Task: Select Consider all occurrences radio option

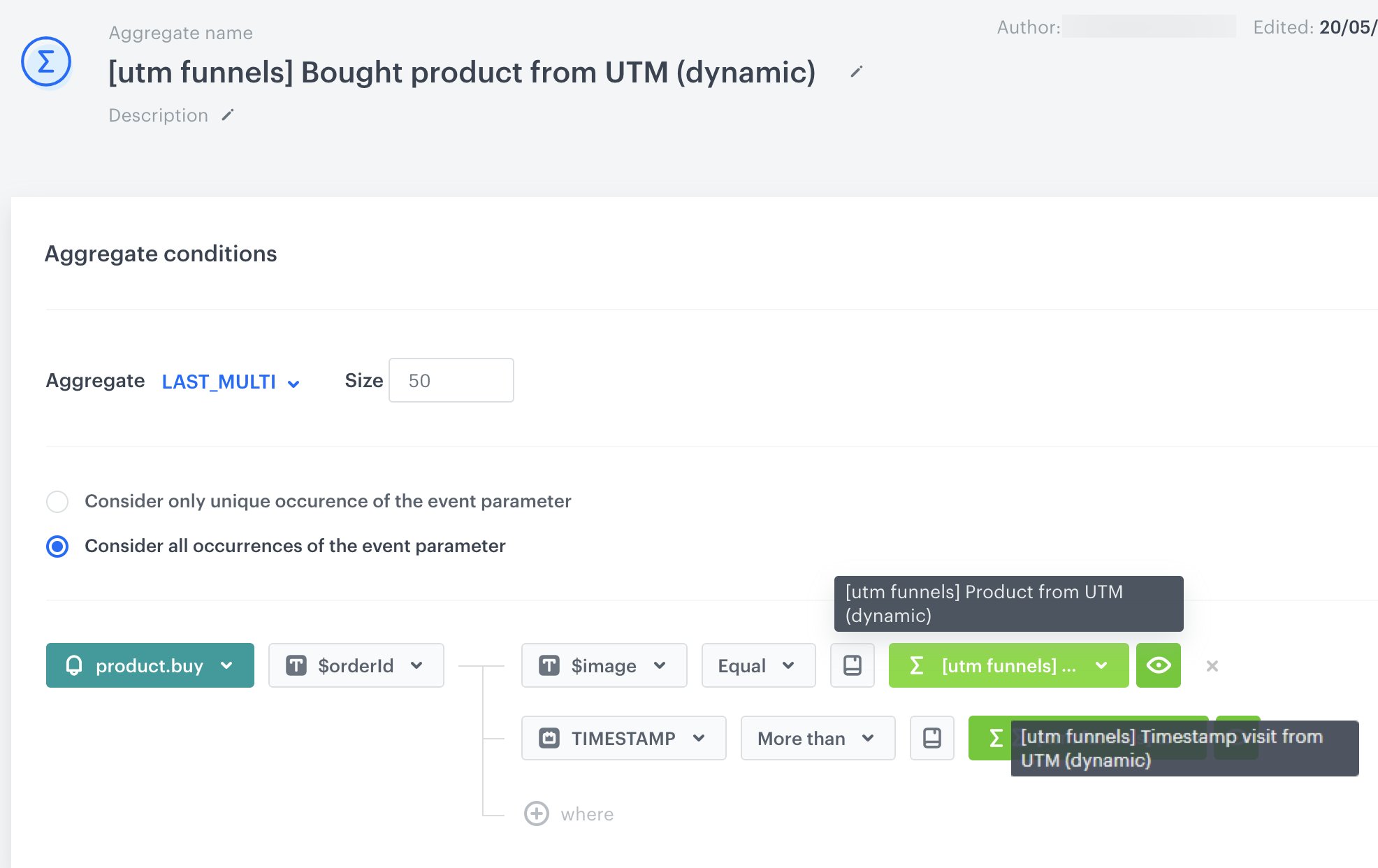Action: [x=57, y=546]
